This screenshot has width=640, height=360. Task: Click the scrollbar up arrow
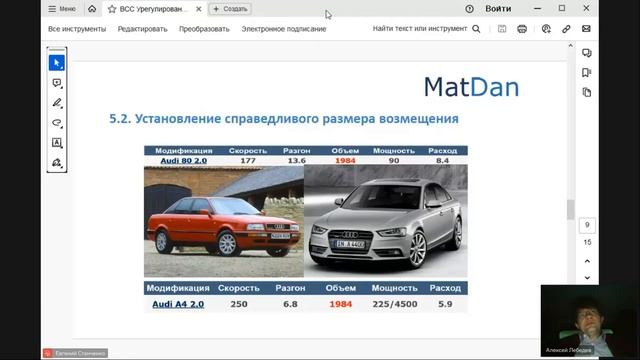coord(571,46)
